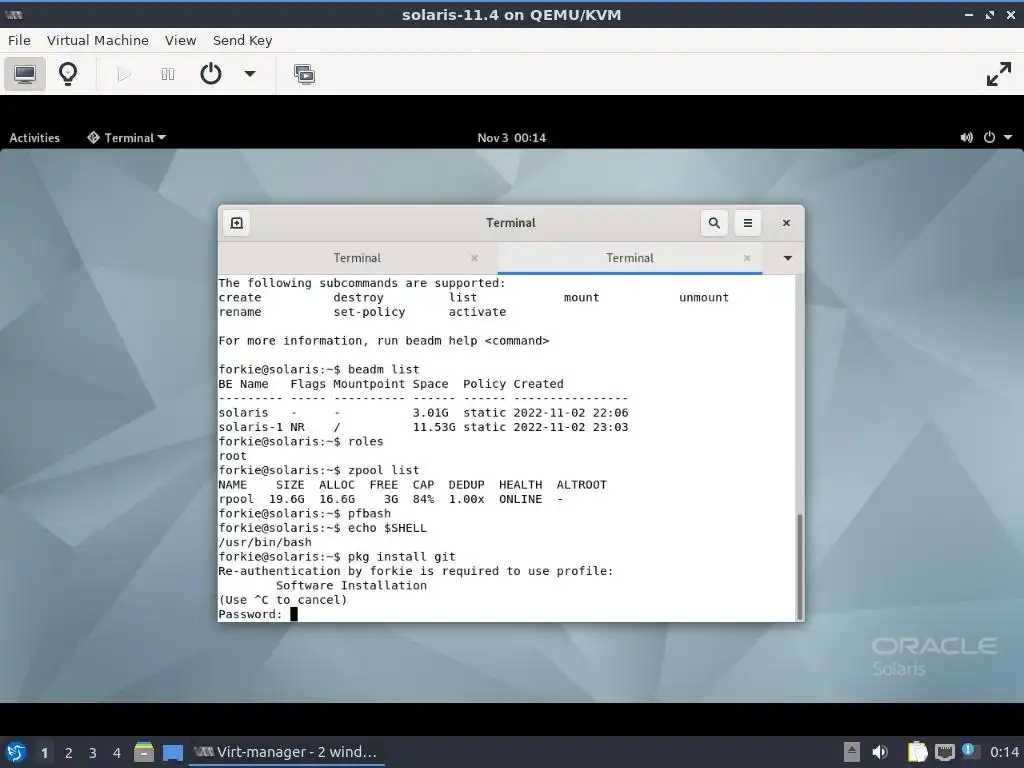Open the Send Key menu

(x=242, y=40)
